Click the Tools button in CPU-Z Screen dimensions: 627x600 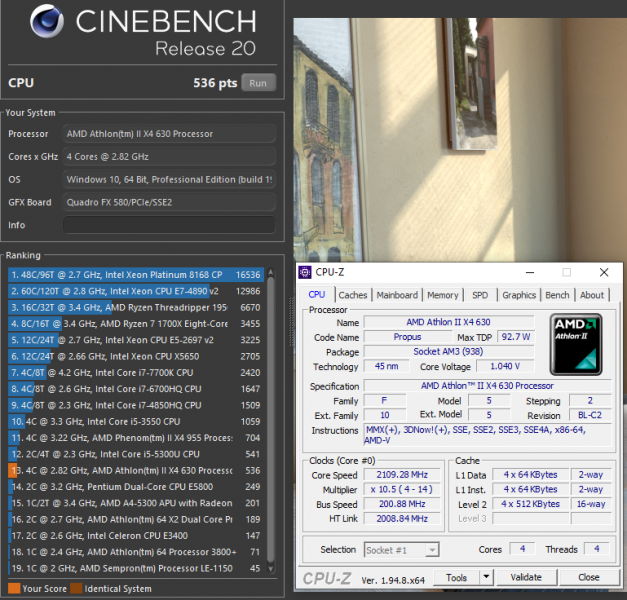coord(457,578)
